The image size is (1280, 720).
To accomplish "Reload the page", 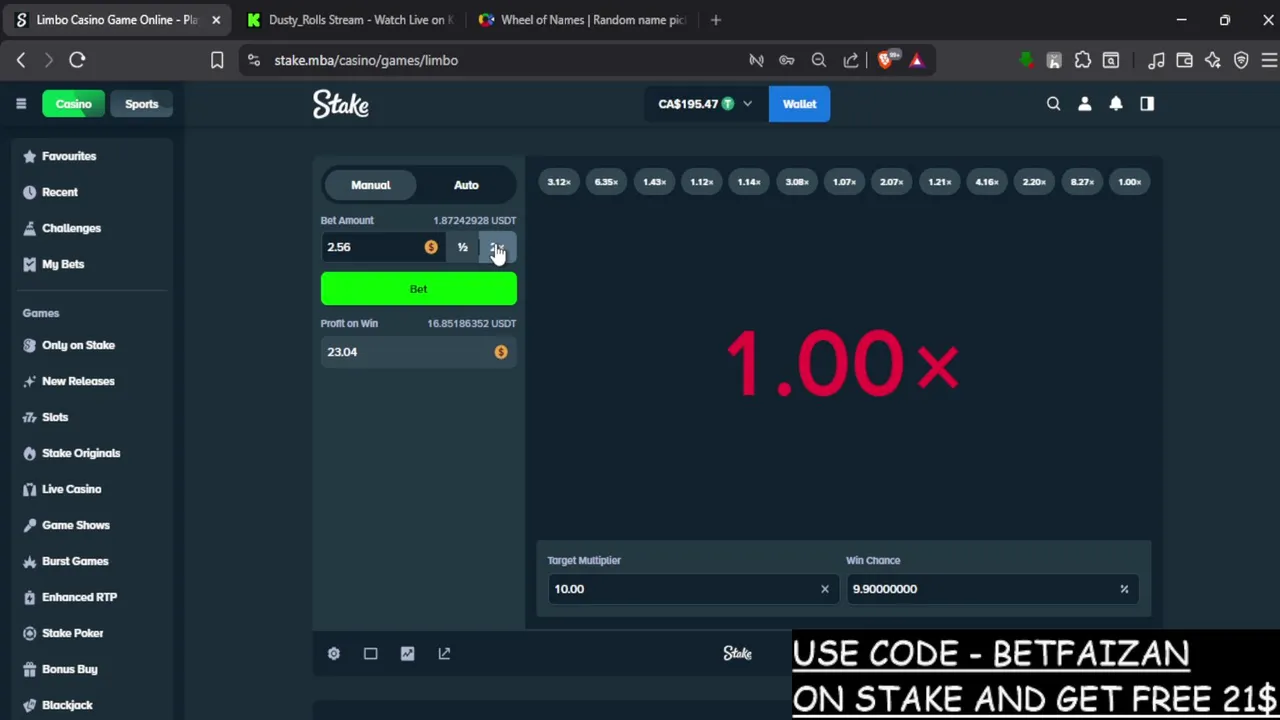I will click(77, 60).
